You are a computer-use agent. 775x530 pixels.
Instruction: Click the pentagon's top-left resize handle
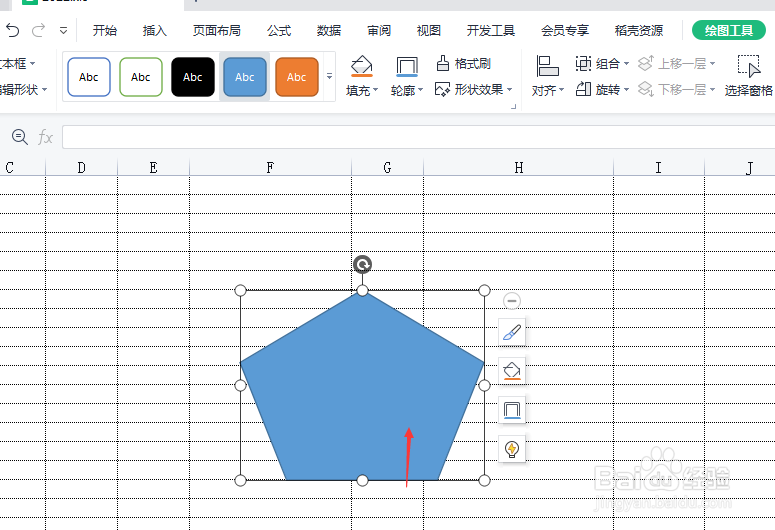pyautogui.click(x=240, y=290)
